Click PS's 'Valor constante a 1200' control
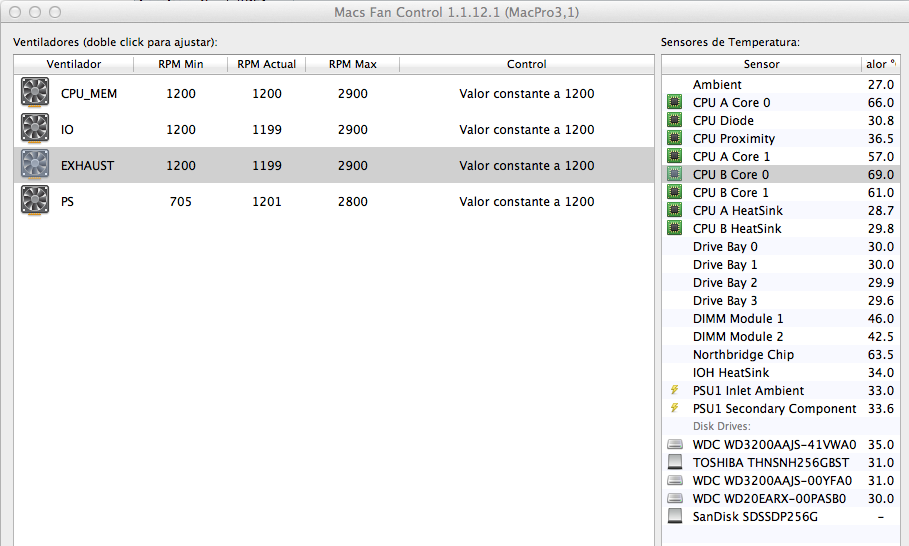Screen dimensions: 909x546 (526, 201)
